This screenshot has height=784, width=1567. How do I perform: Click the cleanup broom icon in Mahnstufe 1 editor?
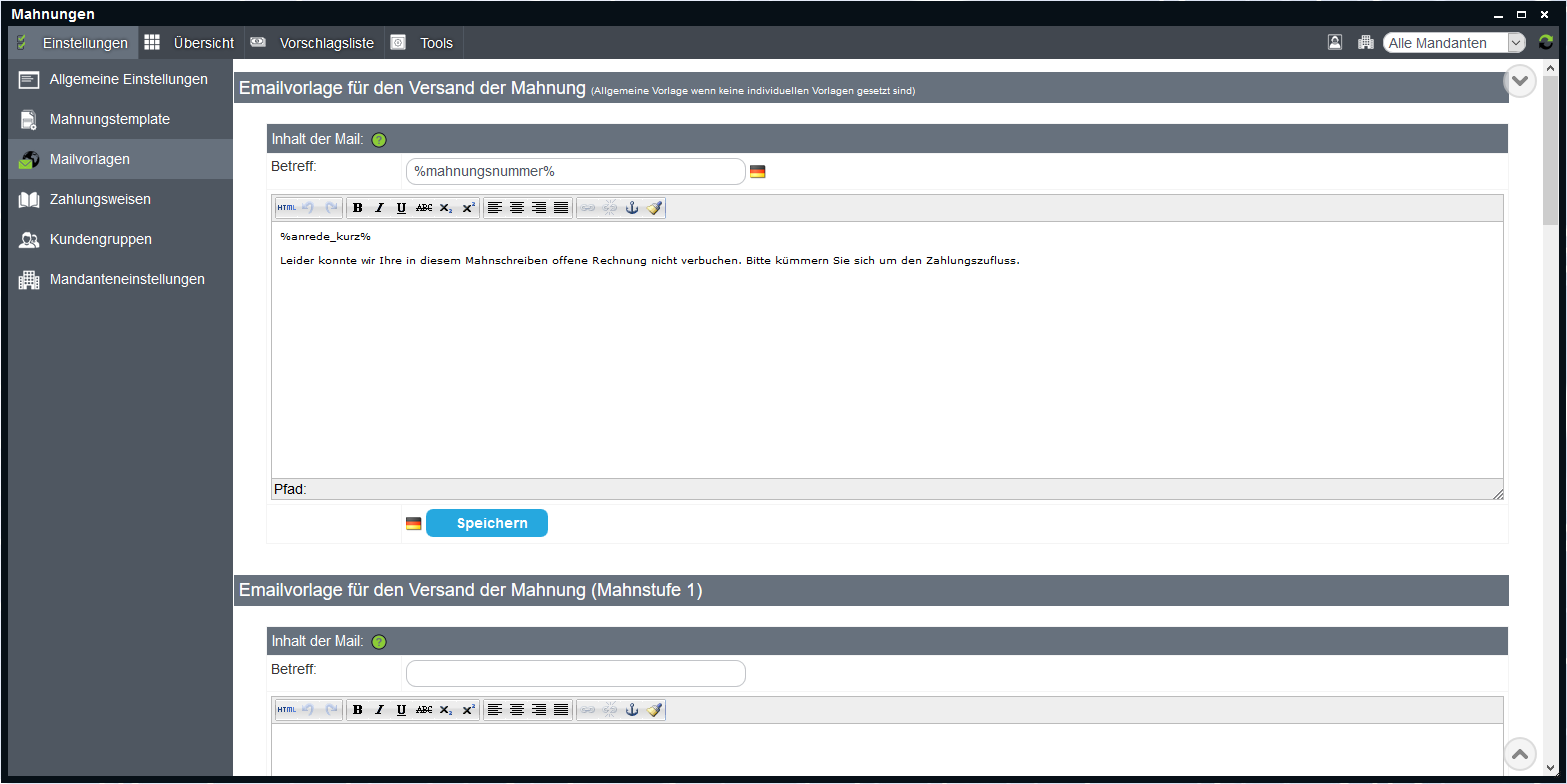click(654, 710)
